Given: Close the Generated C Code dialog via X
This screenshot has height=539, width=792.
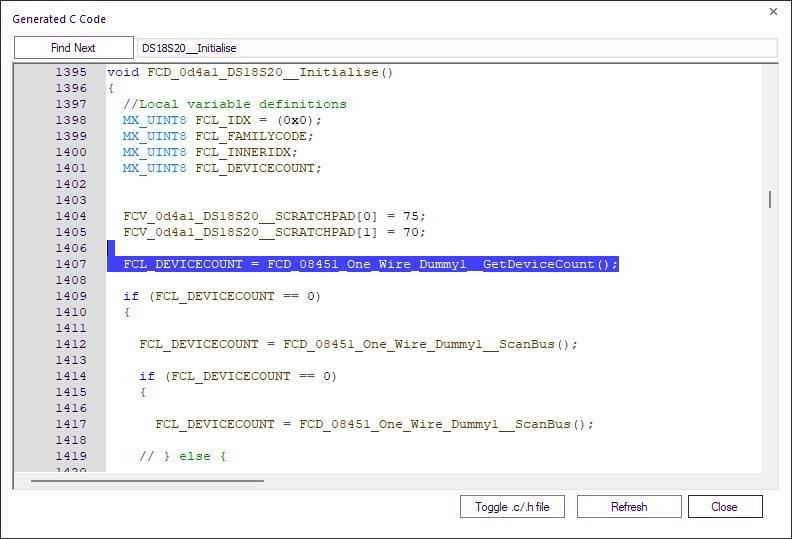Looking at the screenshot, I should coord(772,12).
